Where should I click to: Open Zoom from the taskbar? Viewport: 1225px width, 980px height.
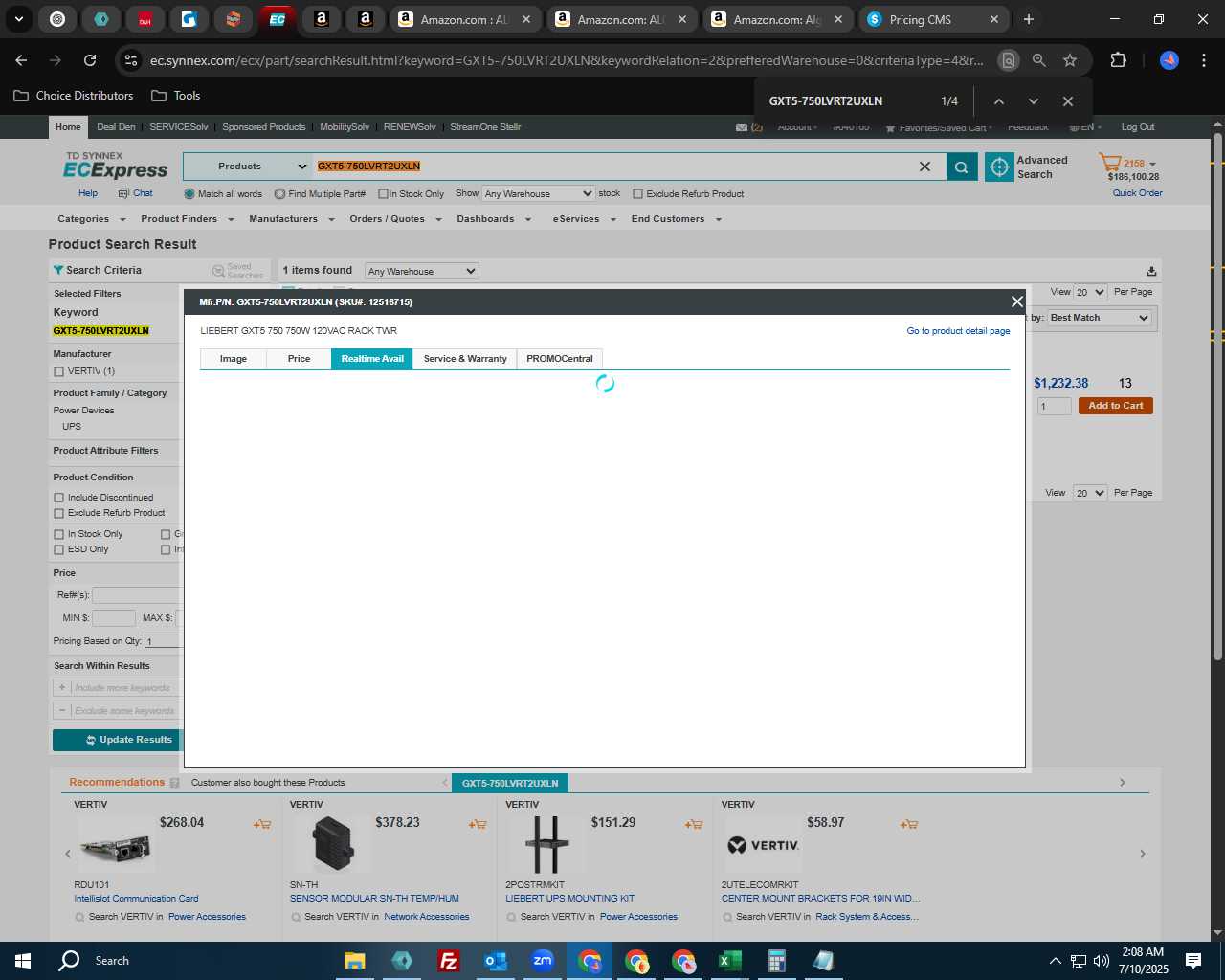(542, 961)
